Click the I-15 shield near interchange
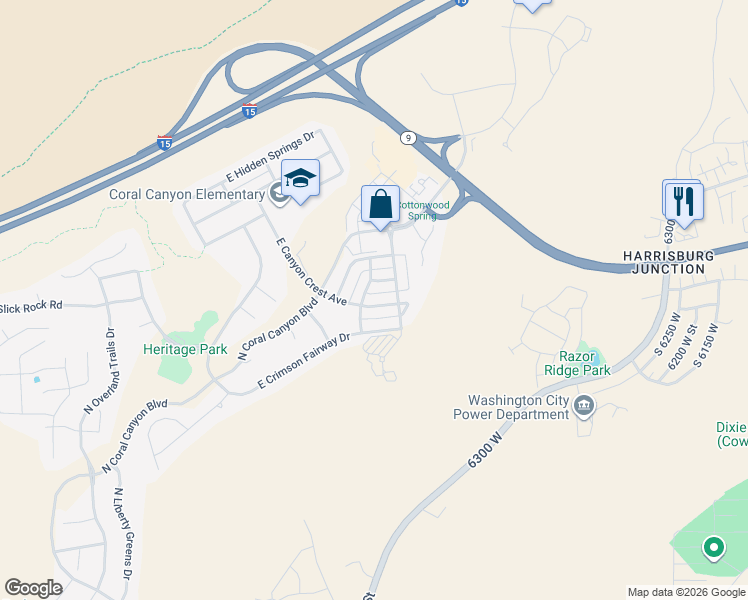748x600 pixels. click(x=249, y=111)
